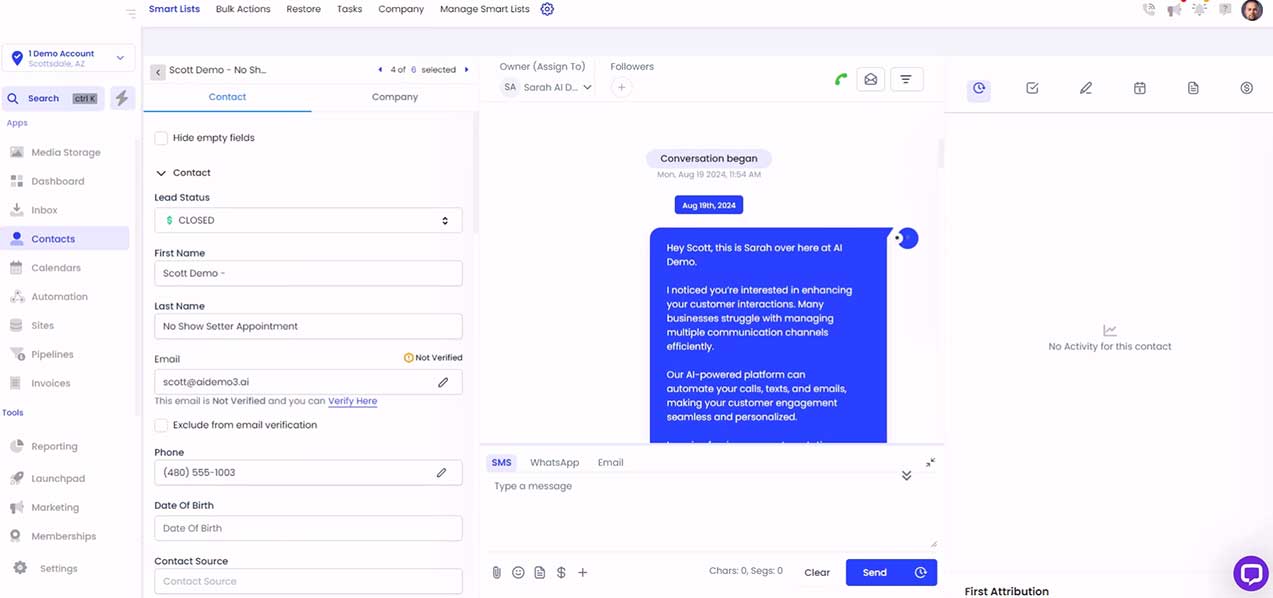Check Exclude from email verification
This screenshot has height=598, width=1273.
161,425
